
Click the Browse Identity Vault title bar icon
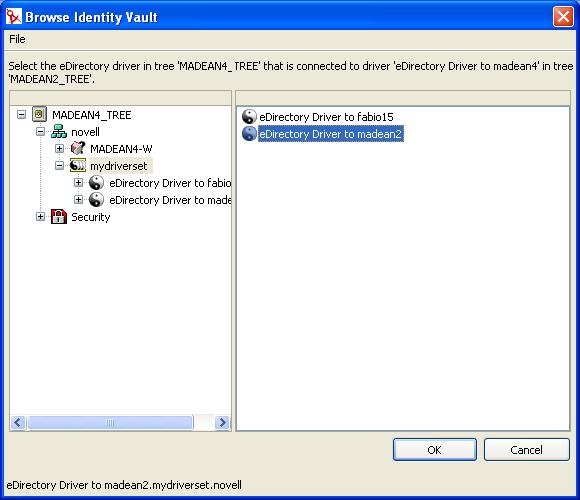(14, 17)
